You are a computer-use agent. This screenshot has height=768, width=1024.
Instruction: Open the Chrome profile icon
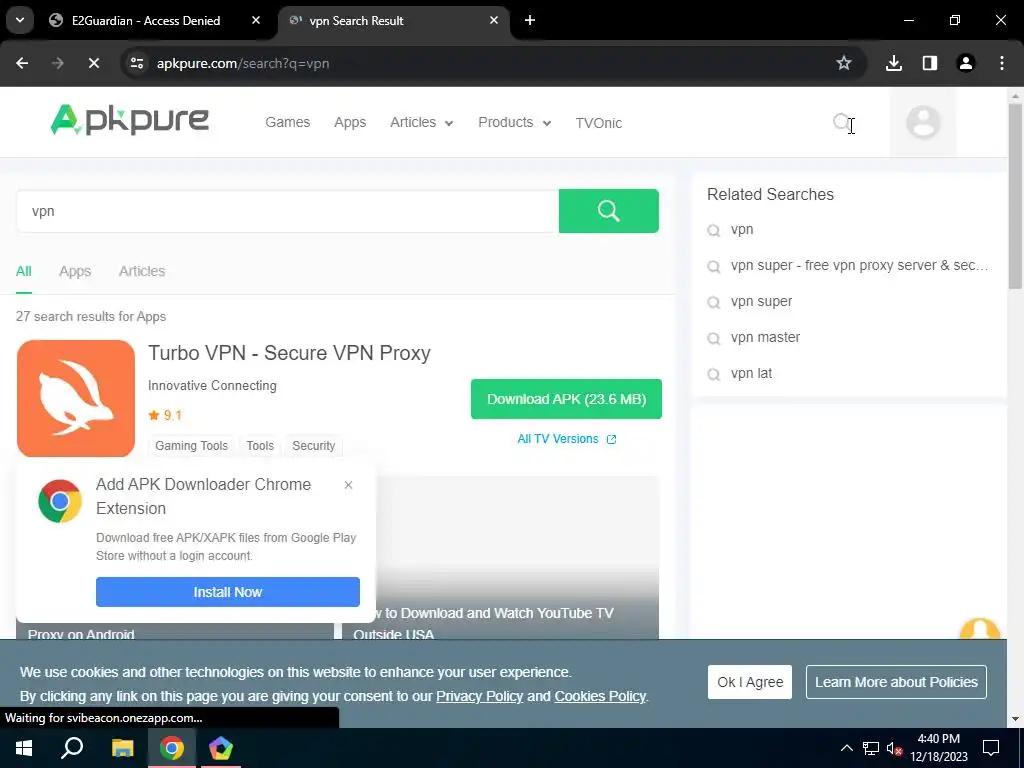tap(966, 63)
